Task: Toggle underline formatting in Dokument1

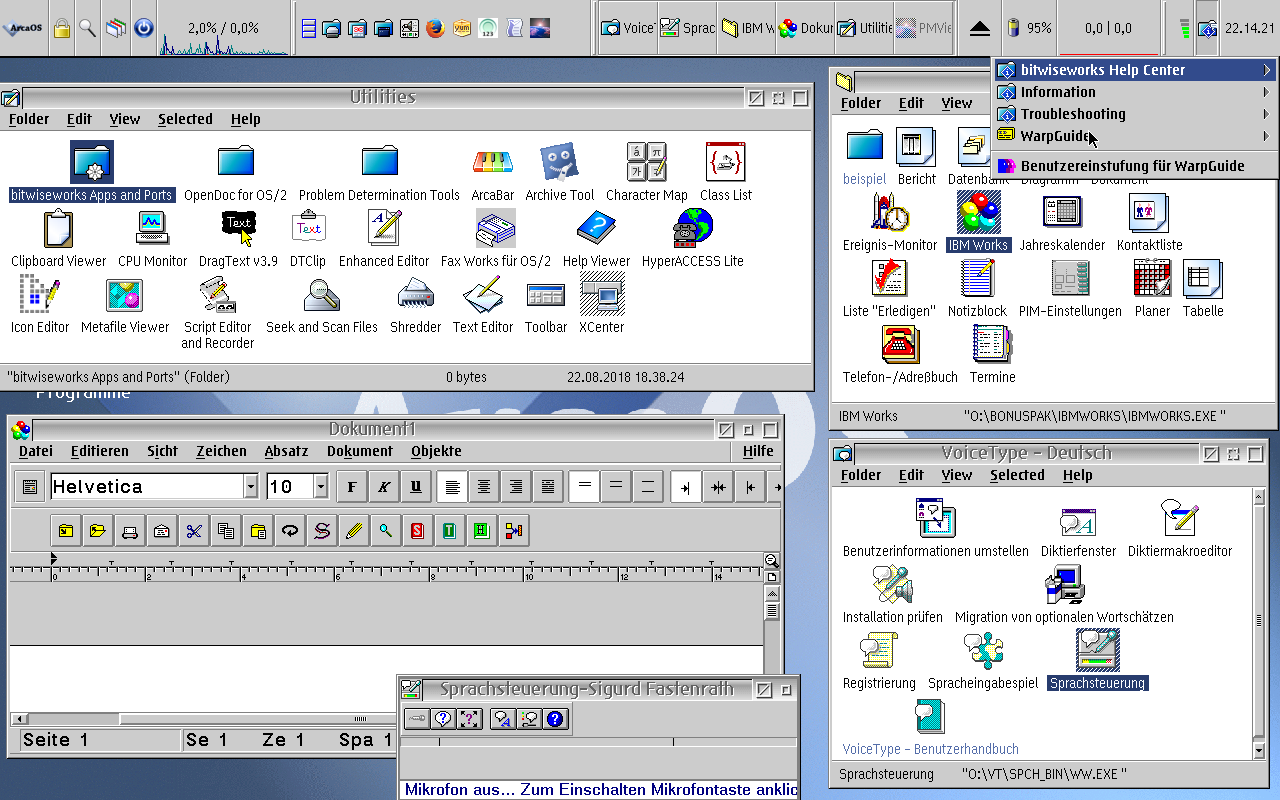Action: 416,487
